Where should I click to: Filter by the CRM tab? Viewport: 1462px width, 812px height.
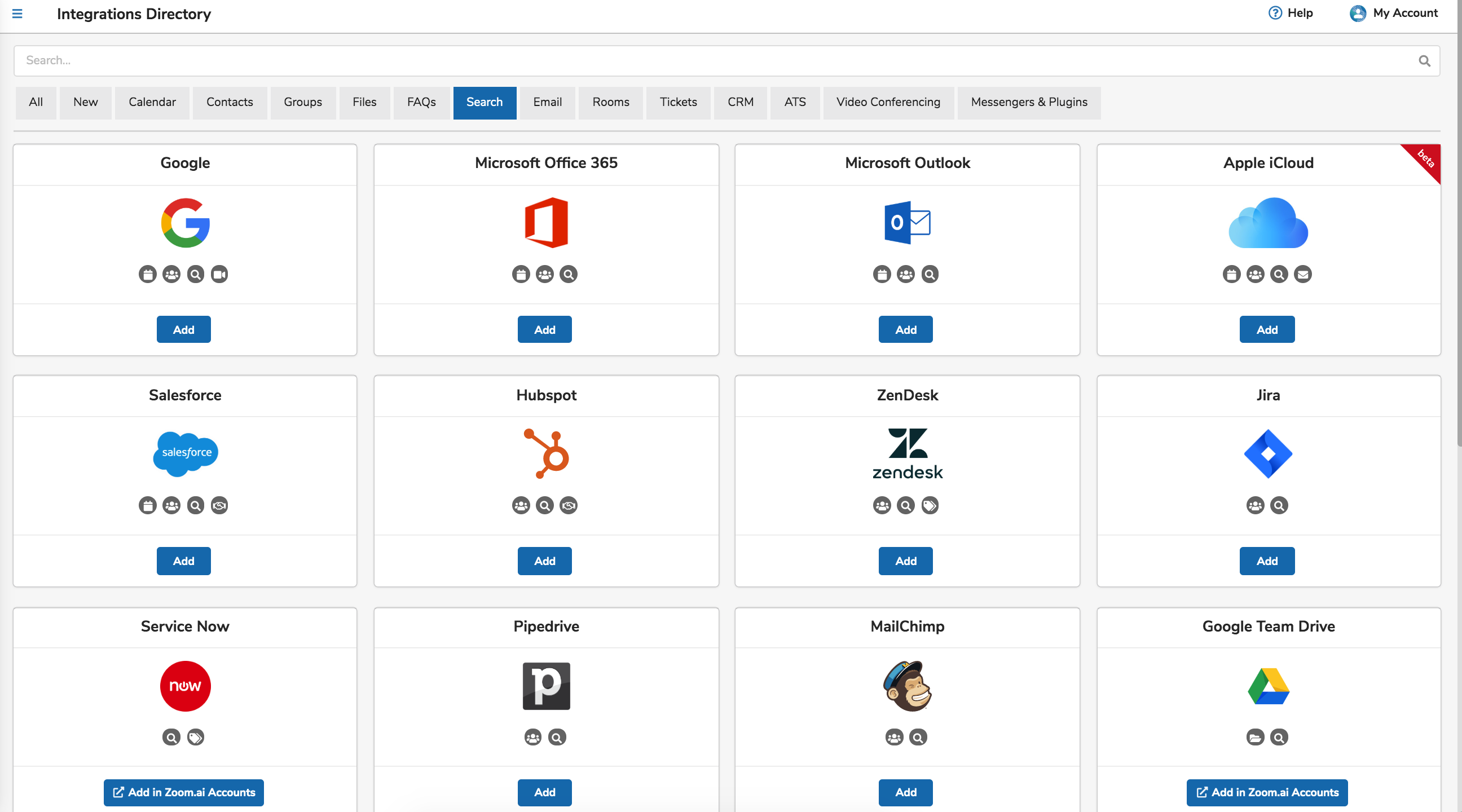(740, 102)
